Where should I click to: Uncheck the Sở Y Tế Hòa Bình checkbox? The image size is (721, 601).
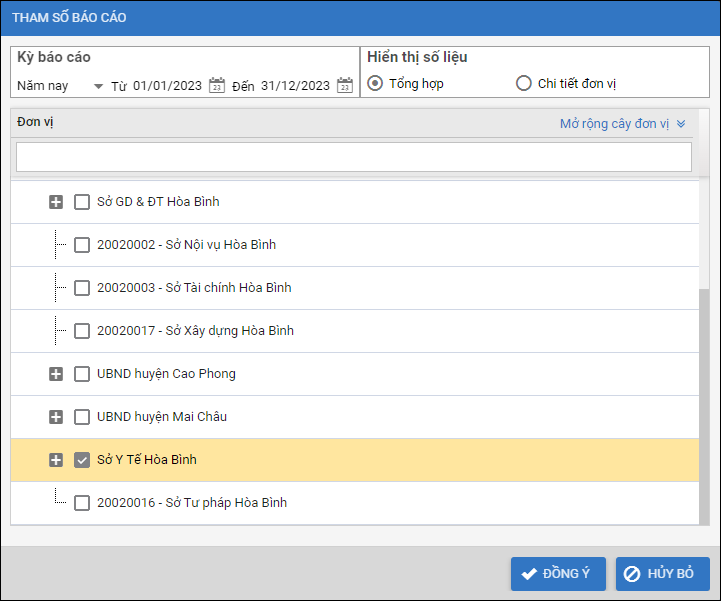[82, 460]
